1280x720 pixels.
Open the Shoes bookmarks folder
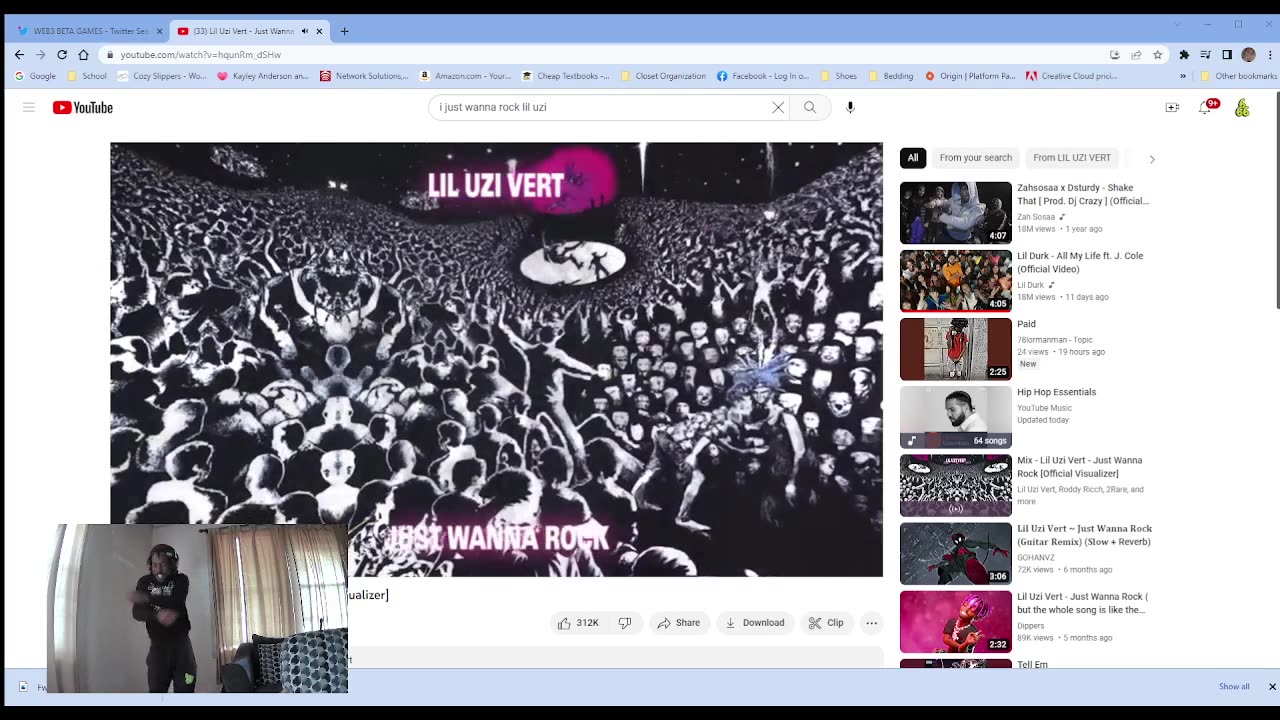[838, 76]
